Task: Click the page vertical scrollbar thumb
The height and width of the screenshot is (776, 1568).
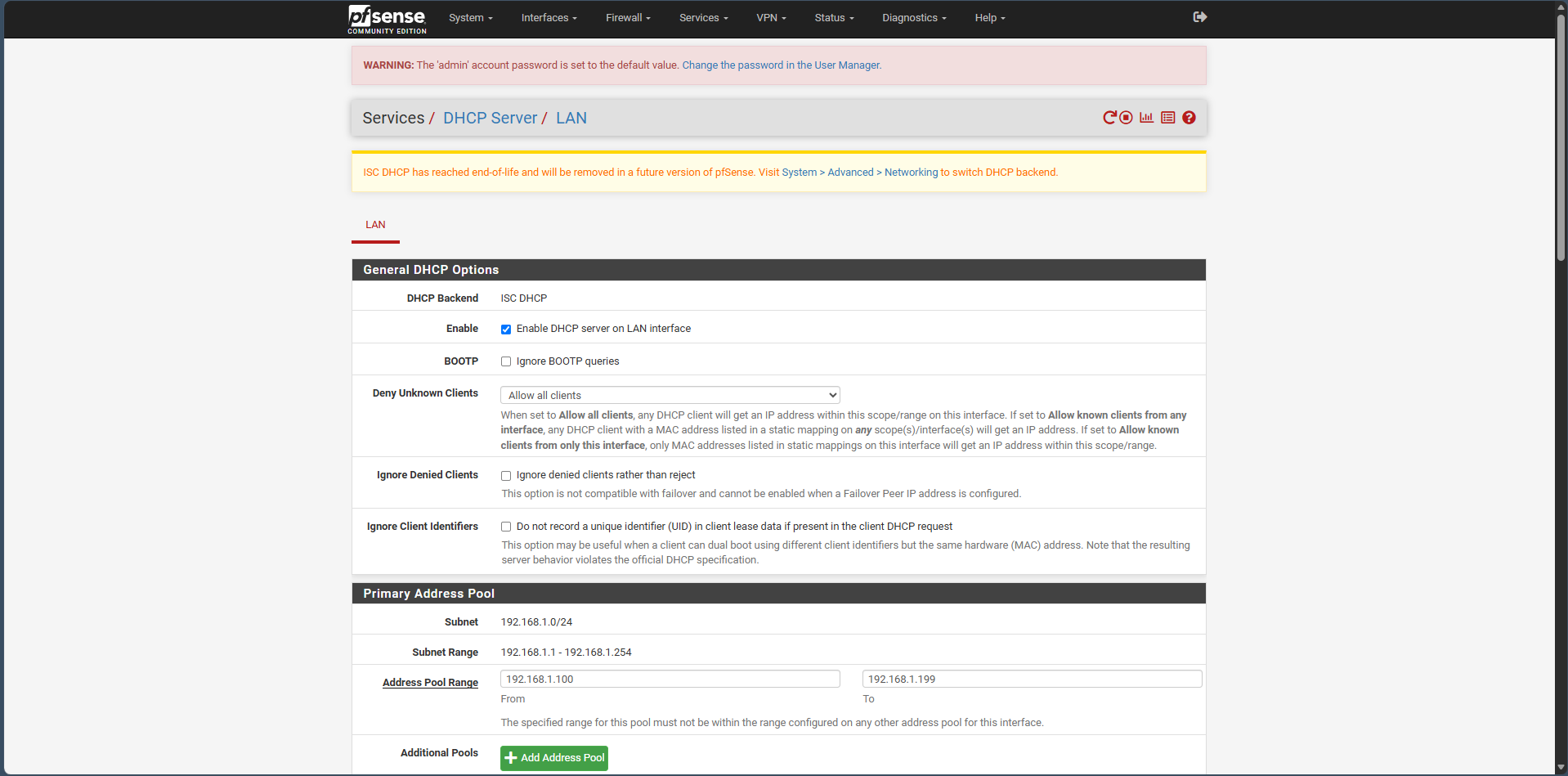Action: coord(1561,137)
